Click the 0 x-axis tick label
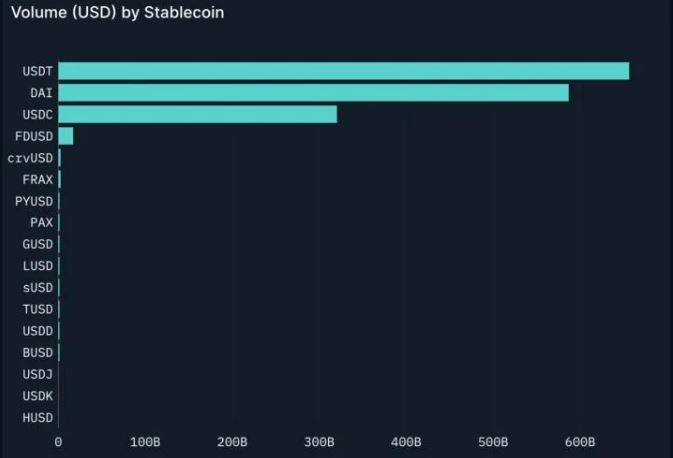The height and width of the screenshot is (458, 673). [x=58, y=442]
